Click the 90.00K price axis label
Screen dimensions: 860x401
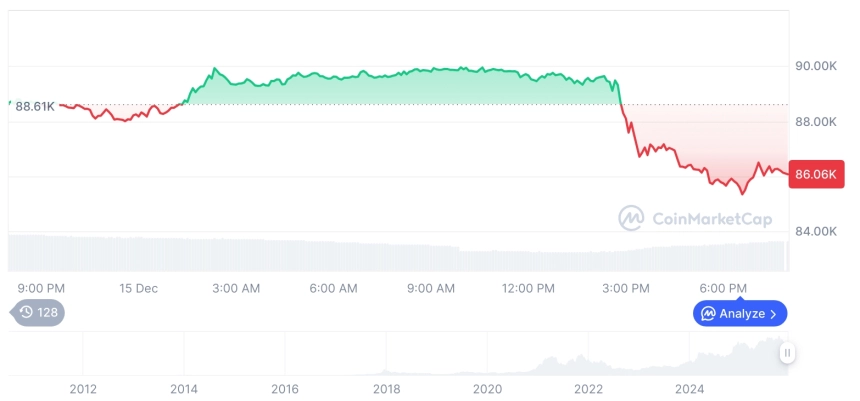point(815,66)
